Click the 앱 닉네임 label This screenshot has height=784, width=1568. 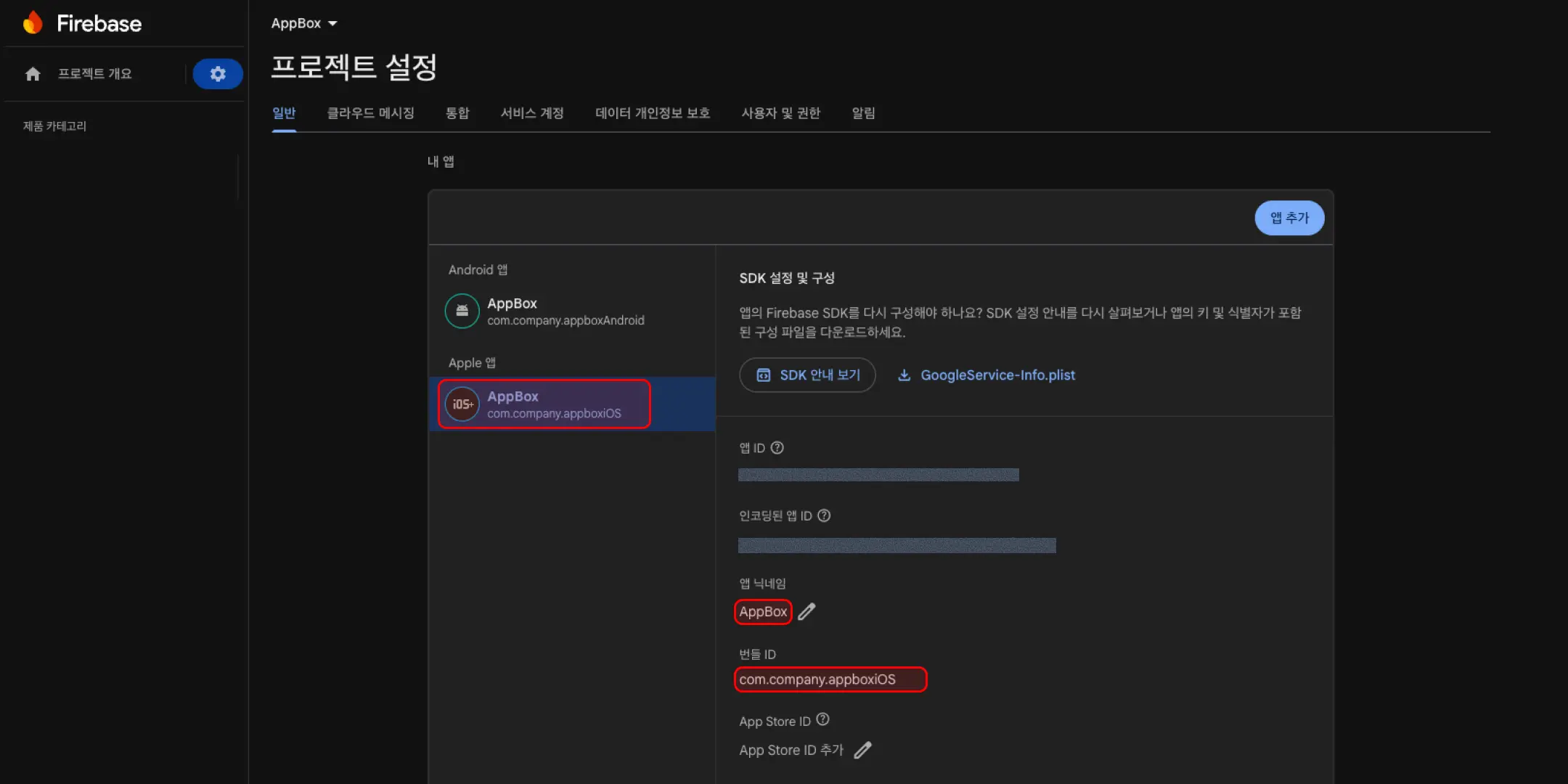pyautogui.click(x=762, y=584)
